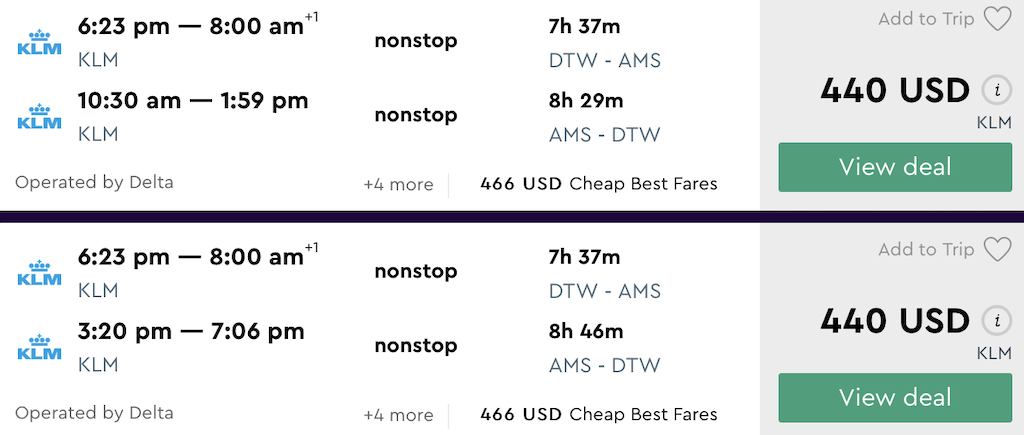The image size is (1024, 435).
Task: Expand +4 more fares on the second result
Action: [x=398, y=415]
